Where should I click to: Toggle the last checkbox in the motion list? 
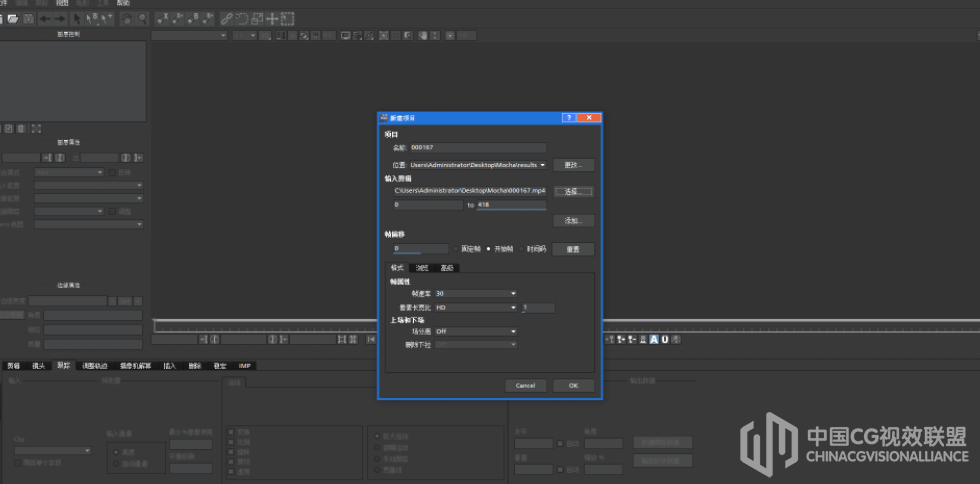(x=231, y=471)
